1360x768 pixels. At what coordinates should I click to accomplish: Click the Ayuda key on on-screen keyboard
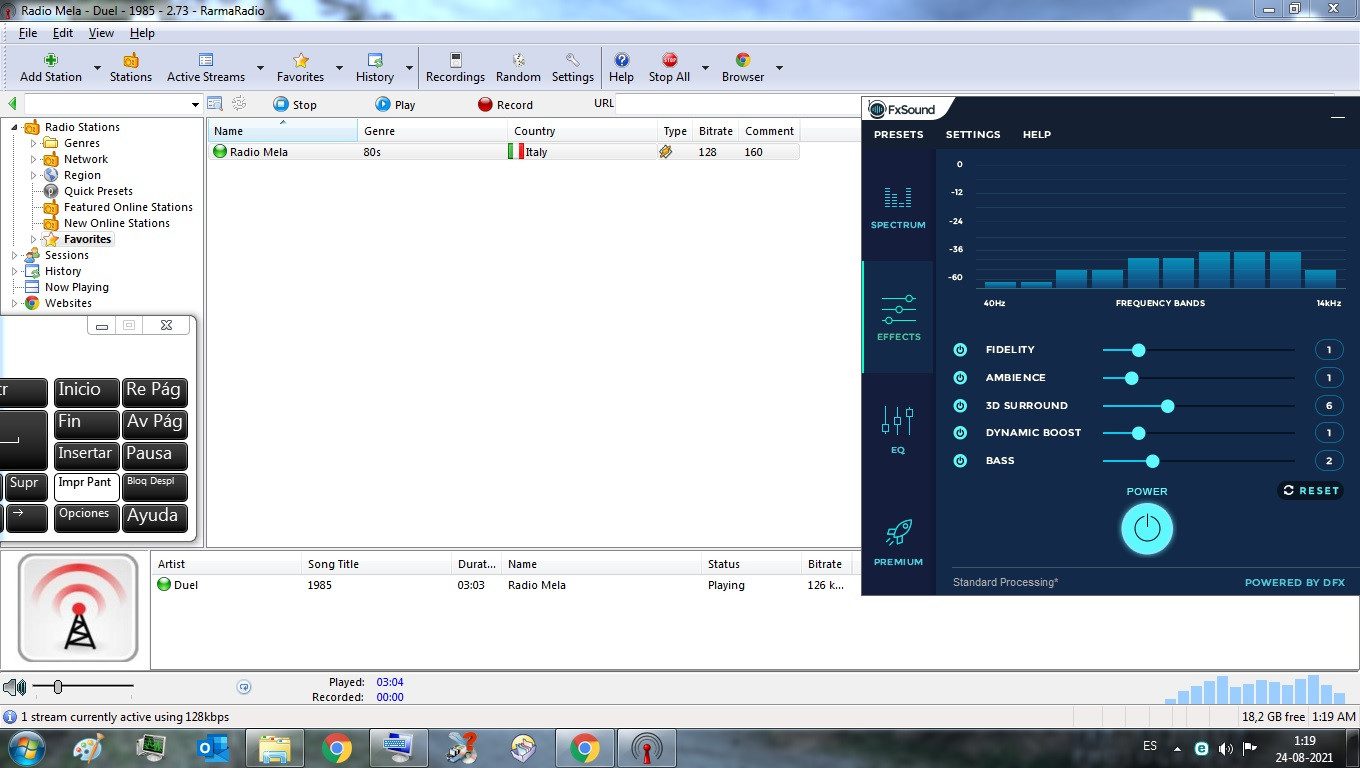155,518
